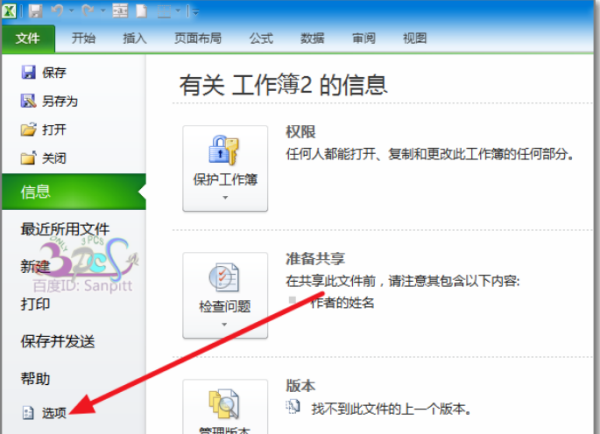The image size is (600, 434).
Task: Click the Redo arrow icon
Action: tap(88, 11)
